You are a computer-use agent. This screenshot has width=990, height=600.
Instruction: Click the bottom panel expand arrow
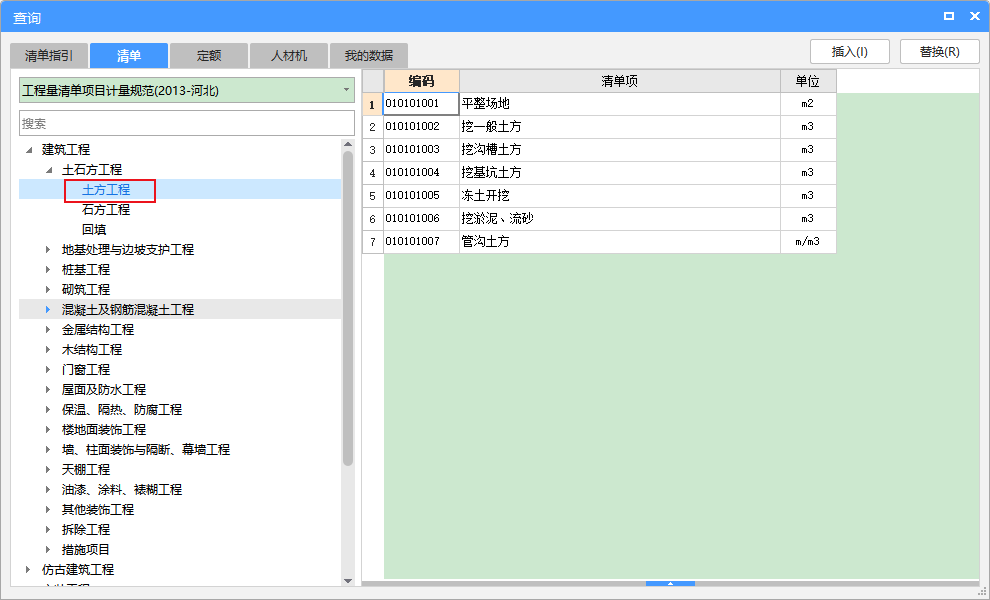click(671, 584)
